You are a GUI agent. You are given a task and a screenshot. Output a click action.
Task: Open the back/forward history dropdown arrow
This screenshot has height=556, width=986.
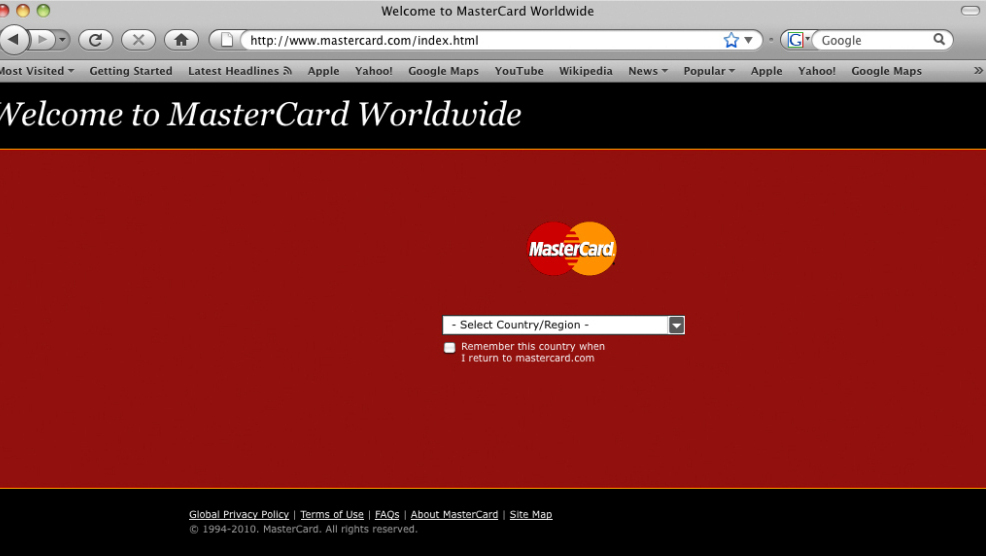click(x=62, y=40)
